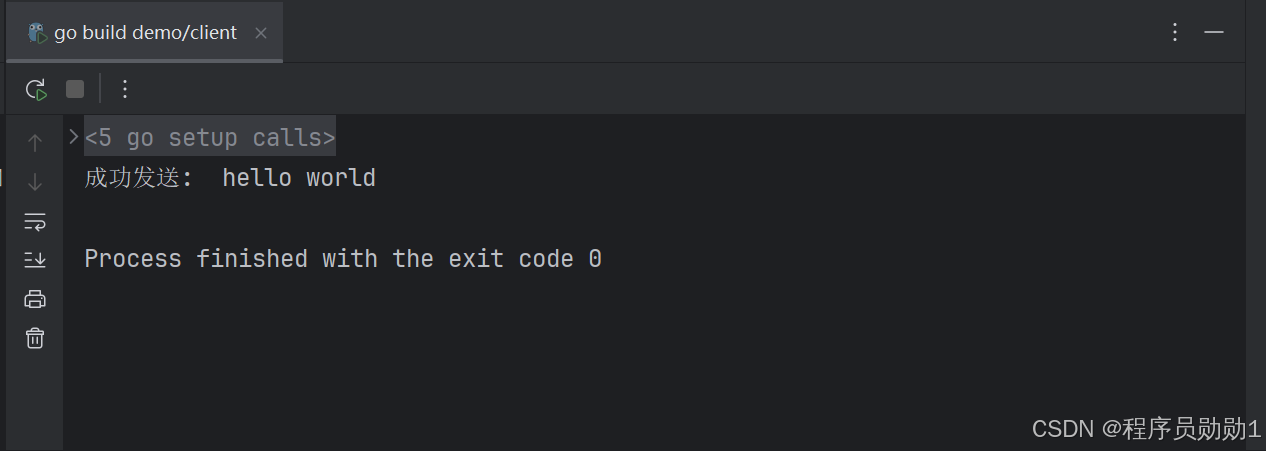1266x451 pixels.
Task: Print the console output
Action: tap(35, 299)
